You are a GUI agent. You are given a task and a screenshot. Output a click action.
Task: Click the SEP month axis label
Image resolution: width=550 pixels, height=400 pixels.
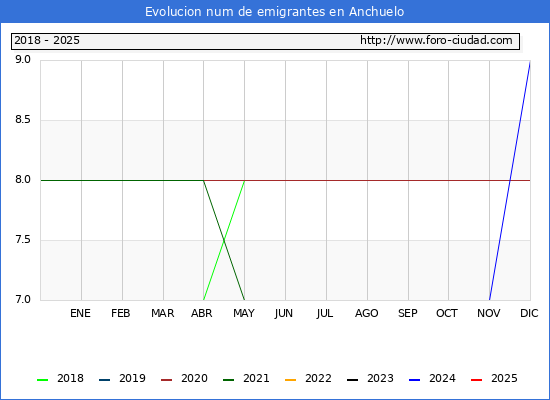pos(408,313)
